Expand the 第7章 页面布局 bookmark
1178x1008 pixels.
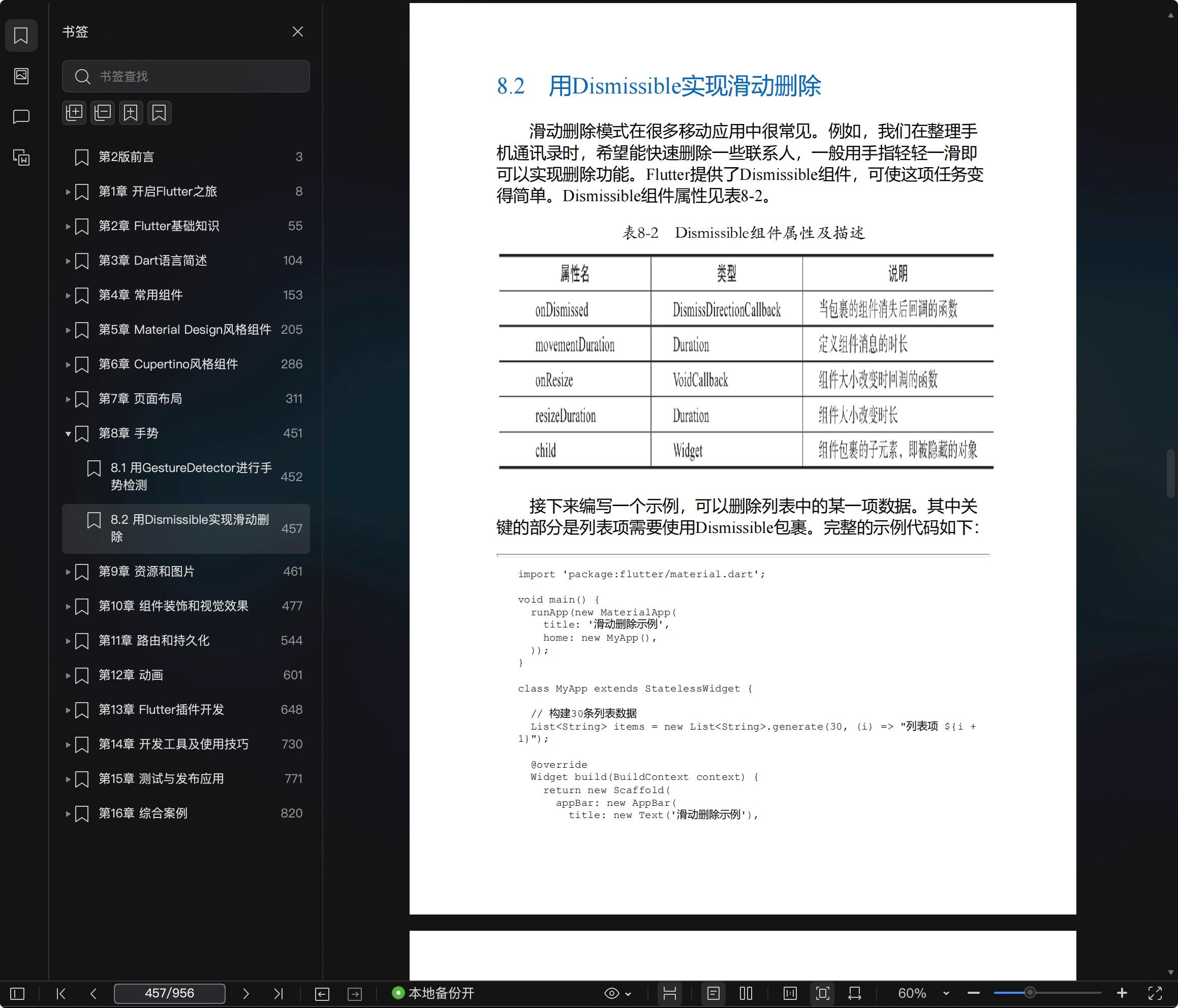coord(68,399)
